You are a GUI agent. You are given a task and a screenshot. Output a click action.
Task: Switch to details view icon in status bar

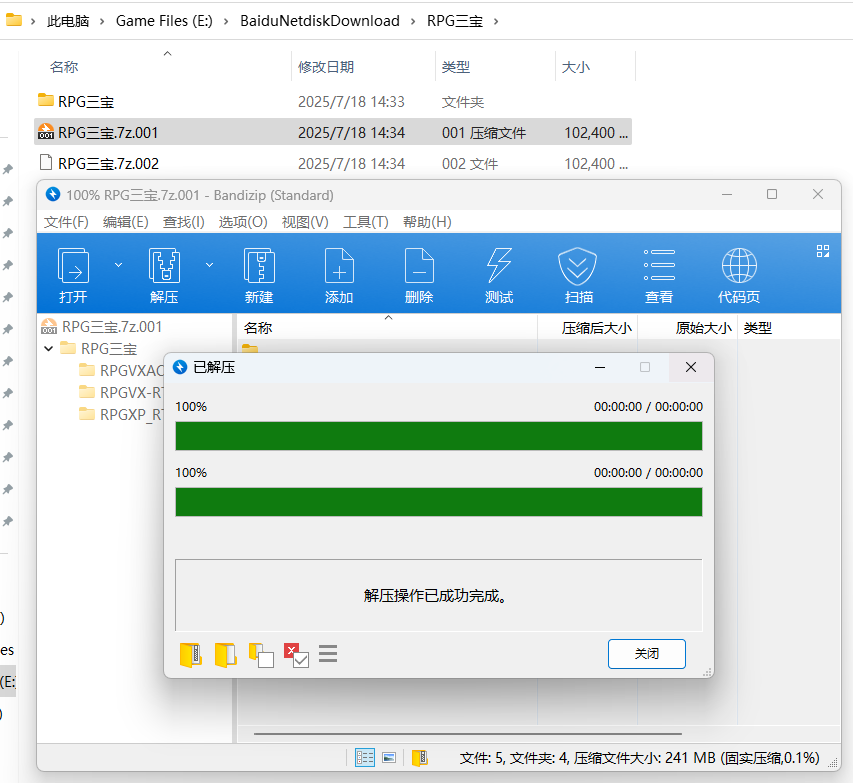pos(364,757)
